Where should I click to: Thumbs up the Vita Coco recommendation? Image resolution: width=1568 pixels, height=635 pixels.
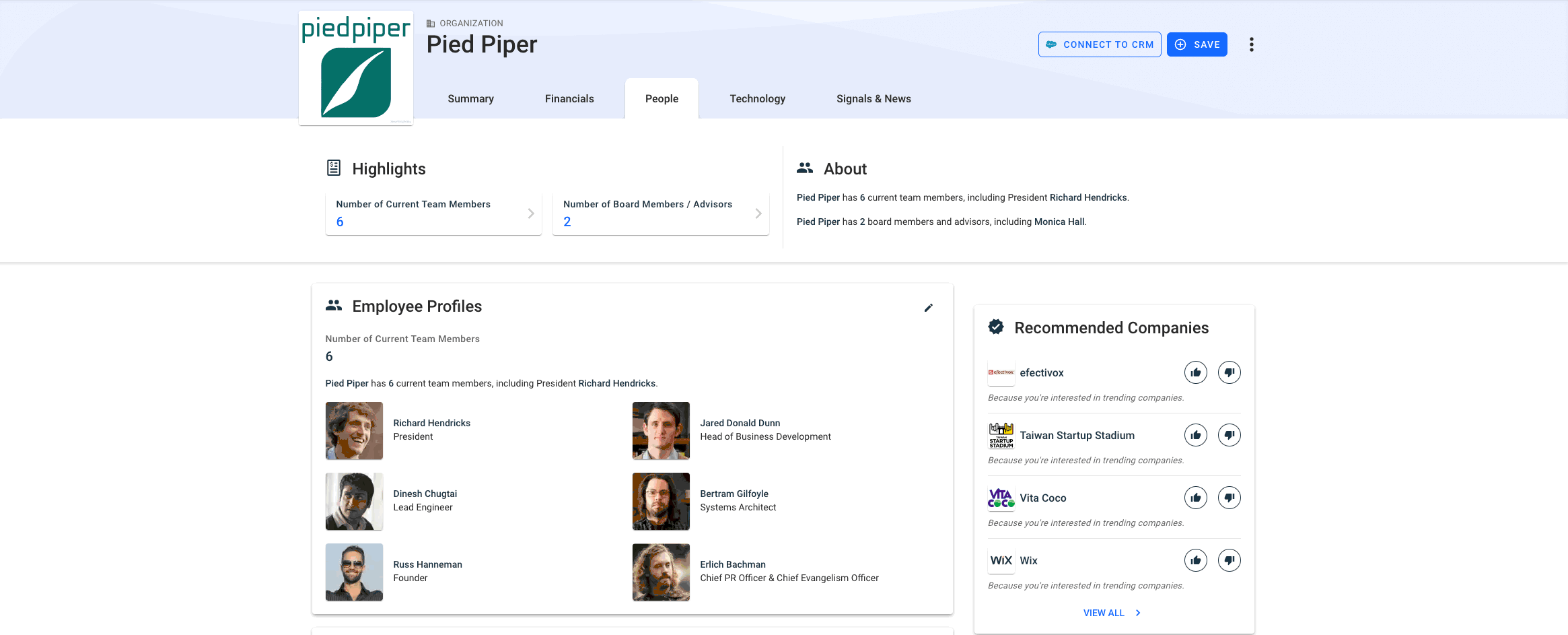(1195, 498)
